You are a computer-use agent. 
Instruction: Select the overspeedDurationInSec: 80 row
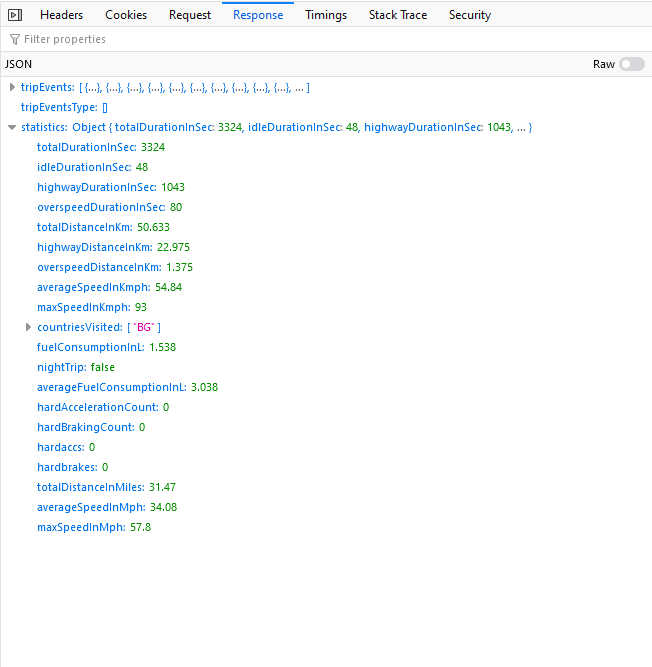click(x=326, y=207)
